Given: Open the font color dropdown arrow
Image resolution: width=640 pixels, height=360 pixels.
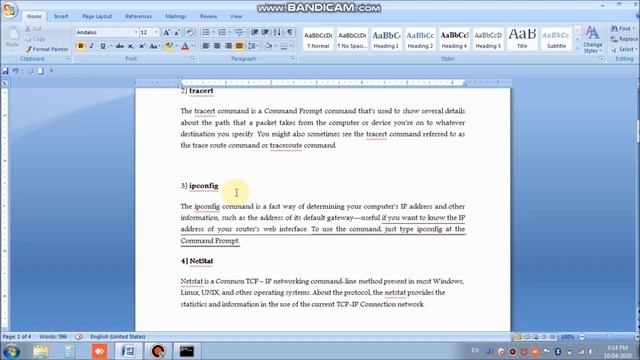Looking at the screenshot, I should point(192,46).
